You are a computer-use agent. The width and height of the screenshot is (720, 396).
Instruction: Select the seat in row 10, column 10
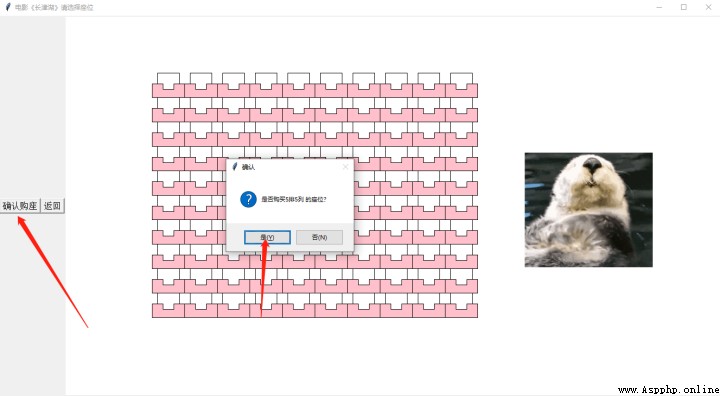click(461, 305)
